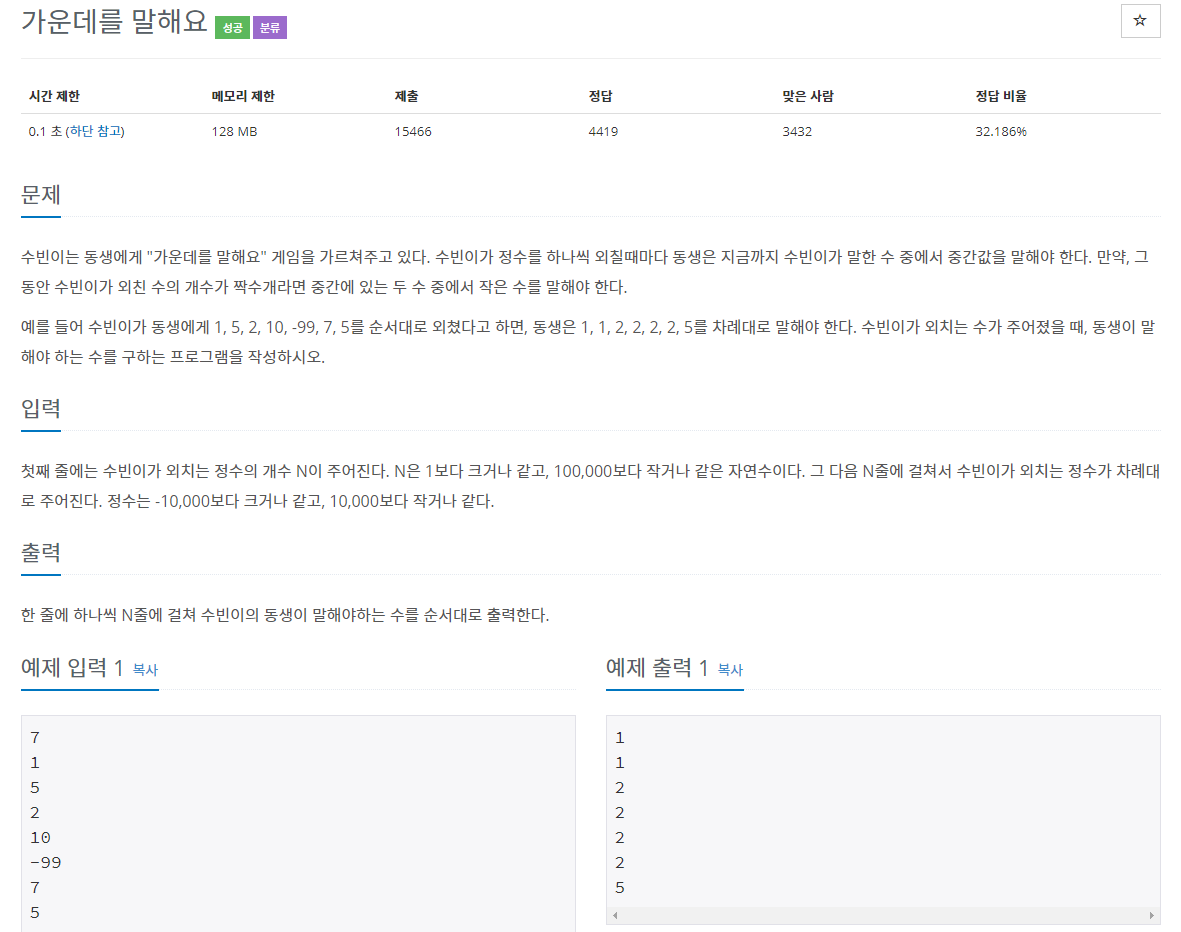Viewport: 1181px width, 932px height.
Task: Click left arrow of output scrollbar
Action: [615, 916]
